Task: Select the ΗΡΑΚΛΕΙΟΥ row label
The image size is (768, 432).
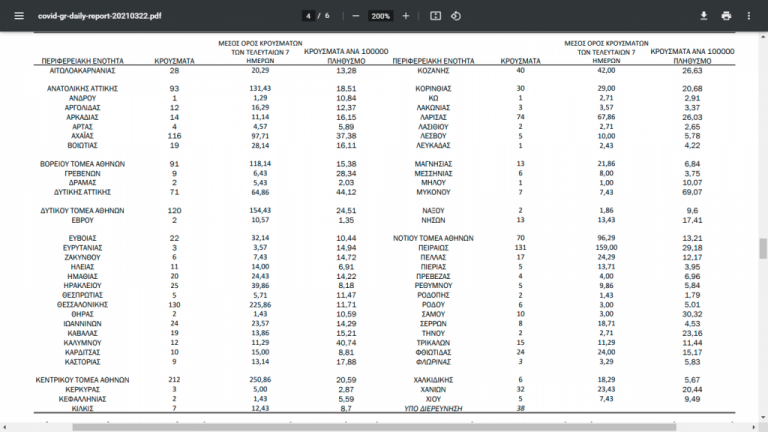Action: [82, 286]
